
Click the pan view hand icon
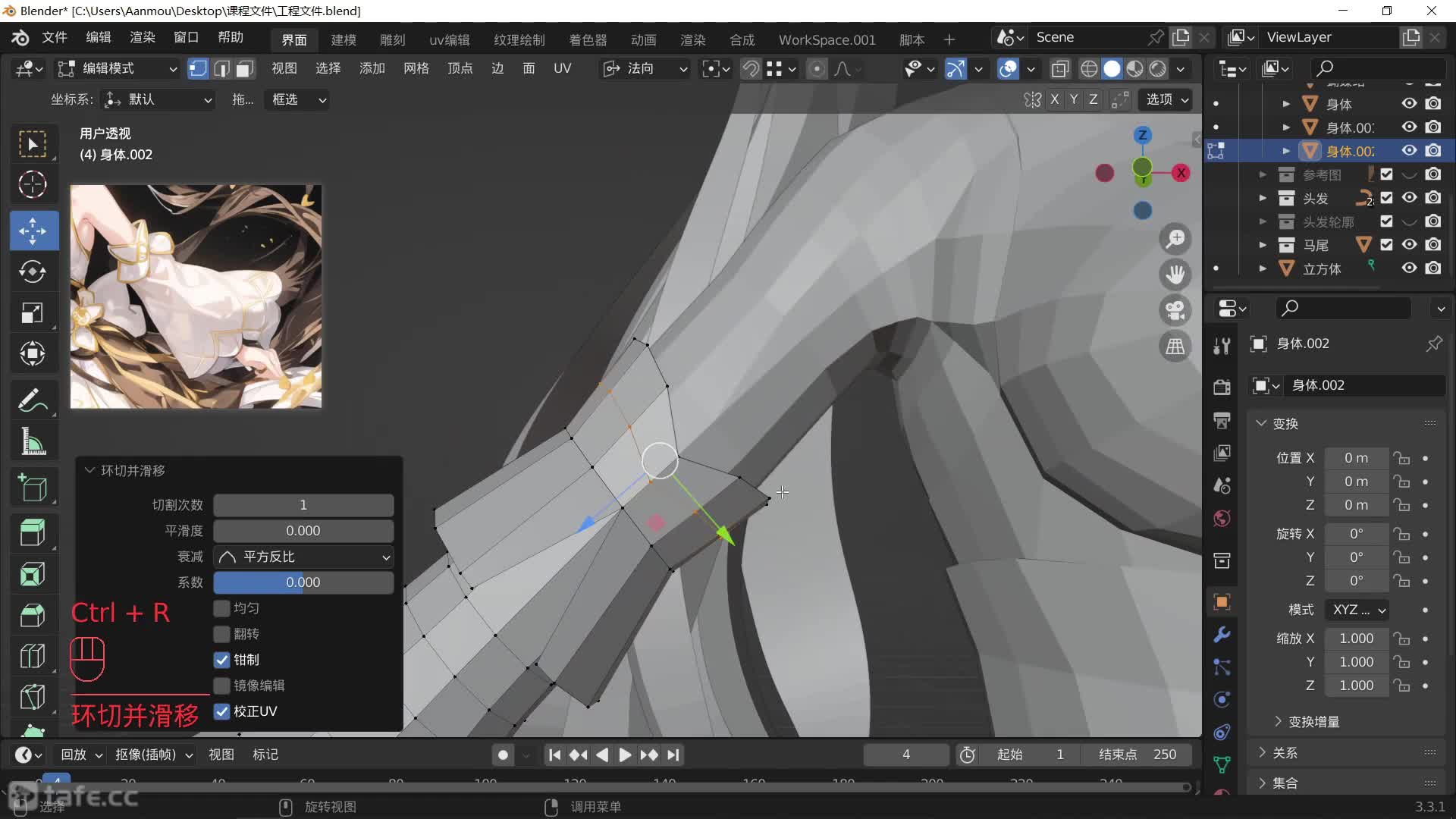tap(1175, 275)
